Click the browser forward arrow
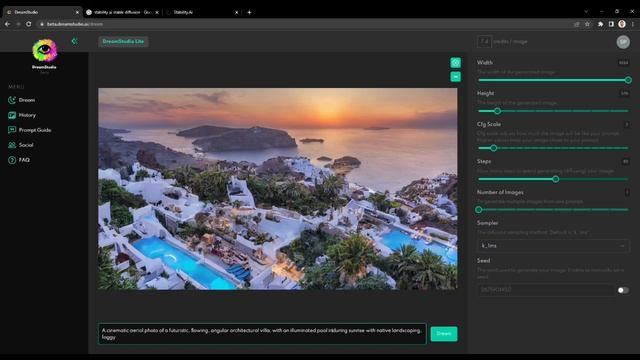 click(18, 24)
